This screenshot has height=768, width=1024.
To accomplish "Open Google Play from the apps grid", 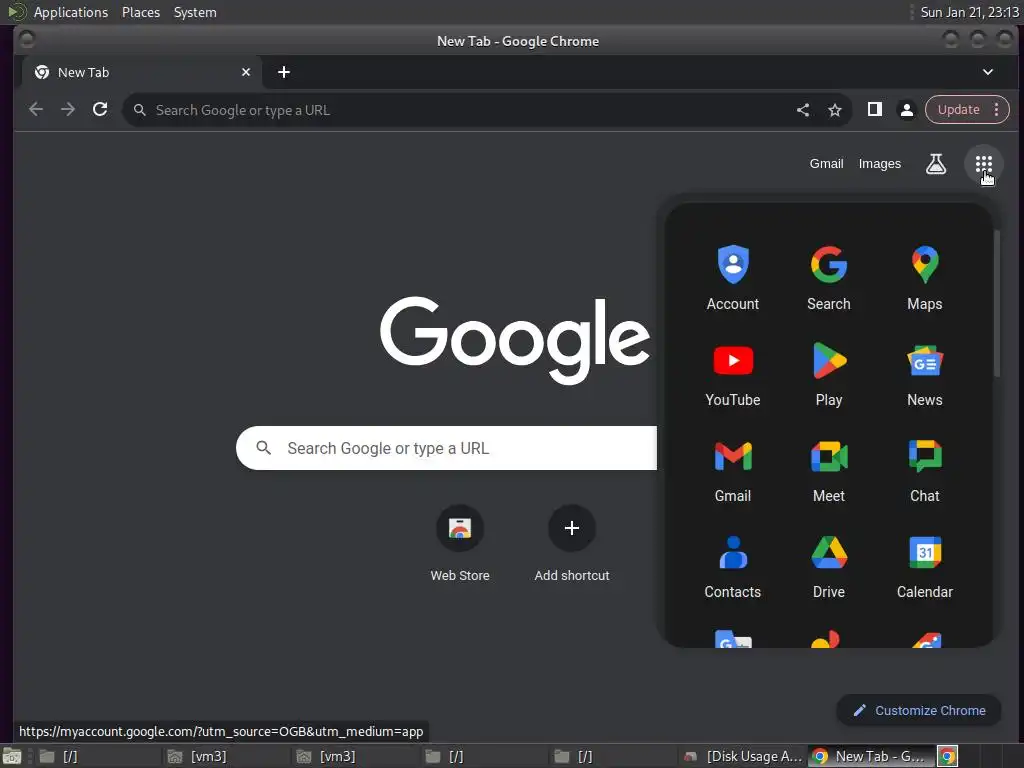I will point(829,374).
